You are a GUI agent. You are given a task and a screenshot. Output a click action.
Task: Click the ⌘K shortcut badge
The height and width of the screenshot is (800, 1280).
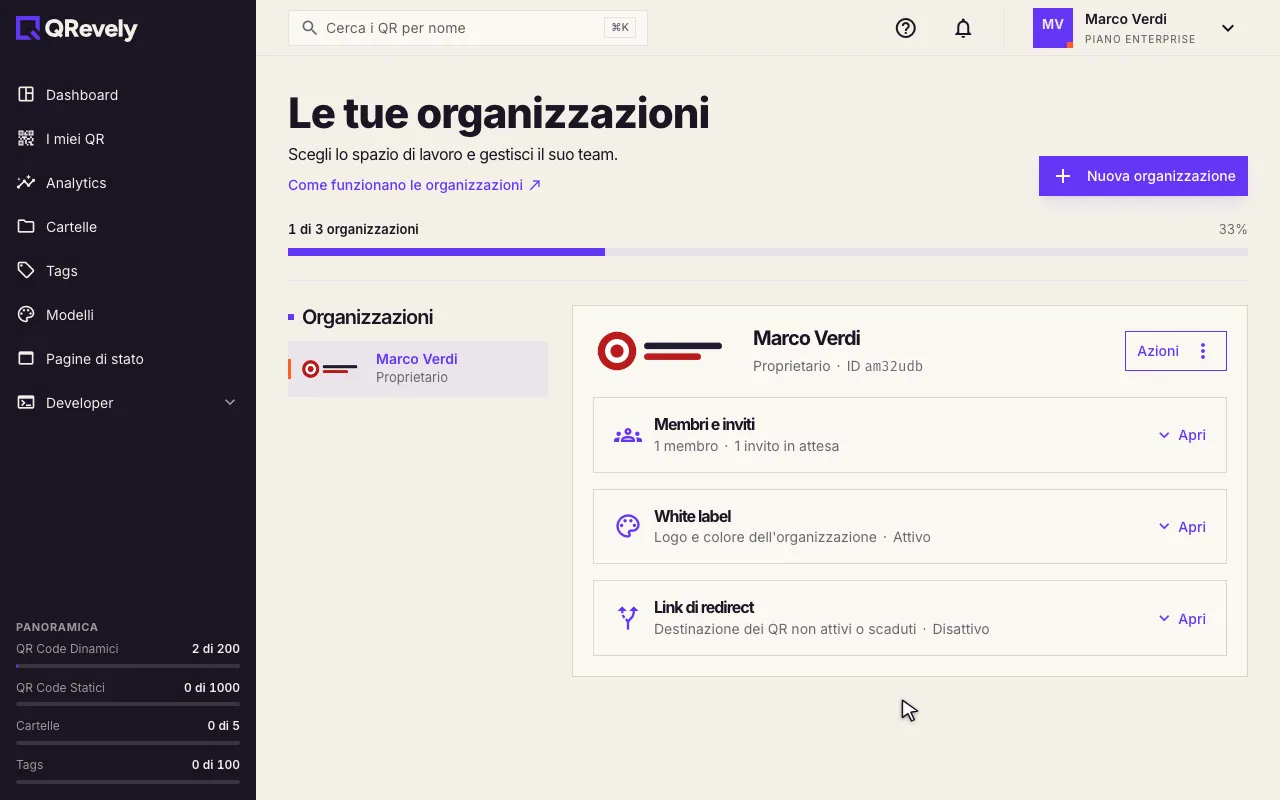pos(620,28)
